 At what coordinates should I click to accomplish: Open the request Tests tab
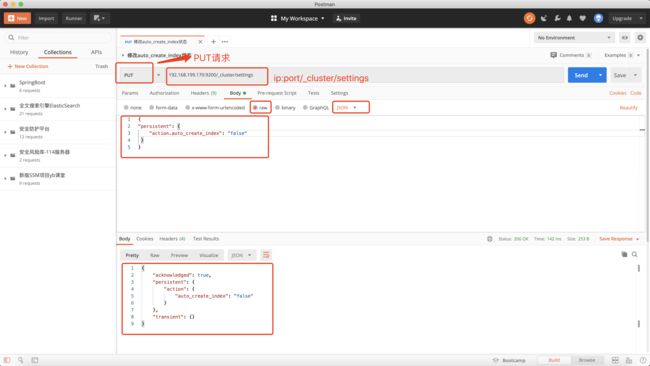coord(313,93)
